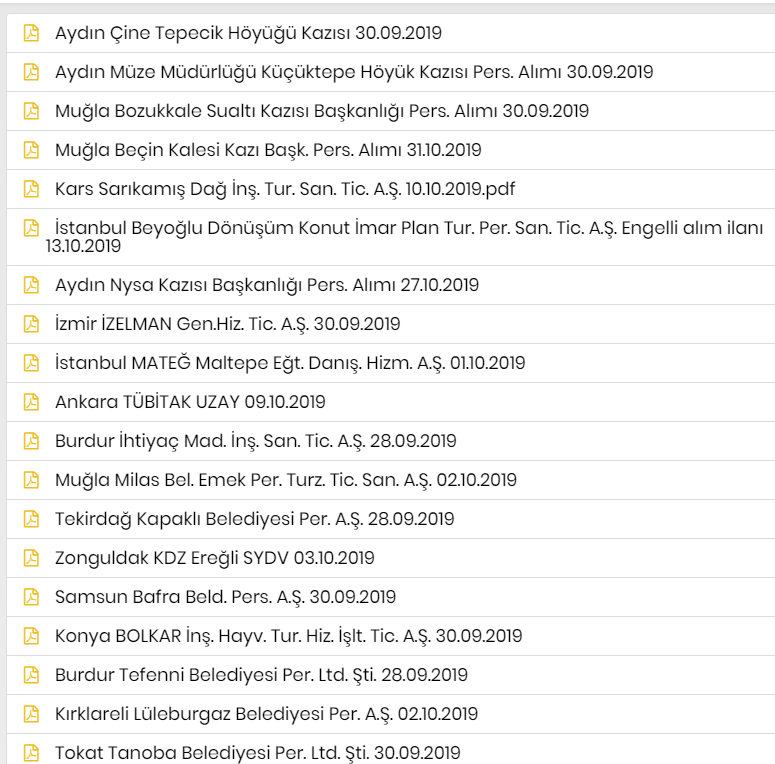Open İzmir İZELMAN Gen.Hiz. Tic. A.Ş. link
775x764 pixels.
[227, 324]
